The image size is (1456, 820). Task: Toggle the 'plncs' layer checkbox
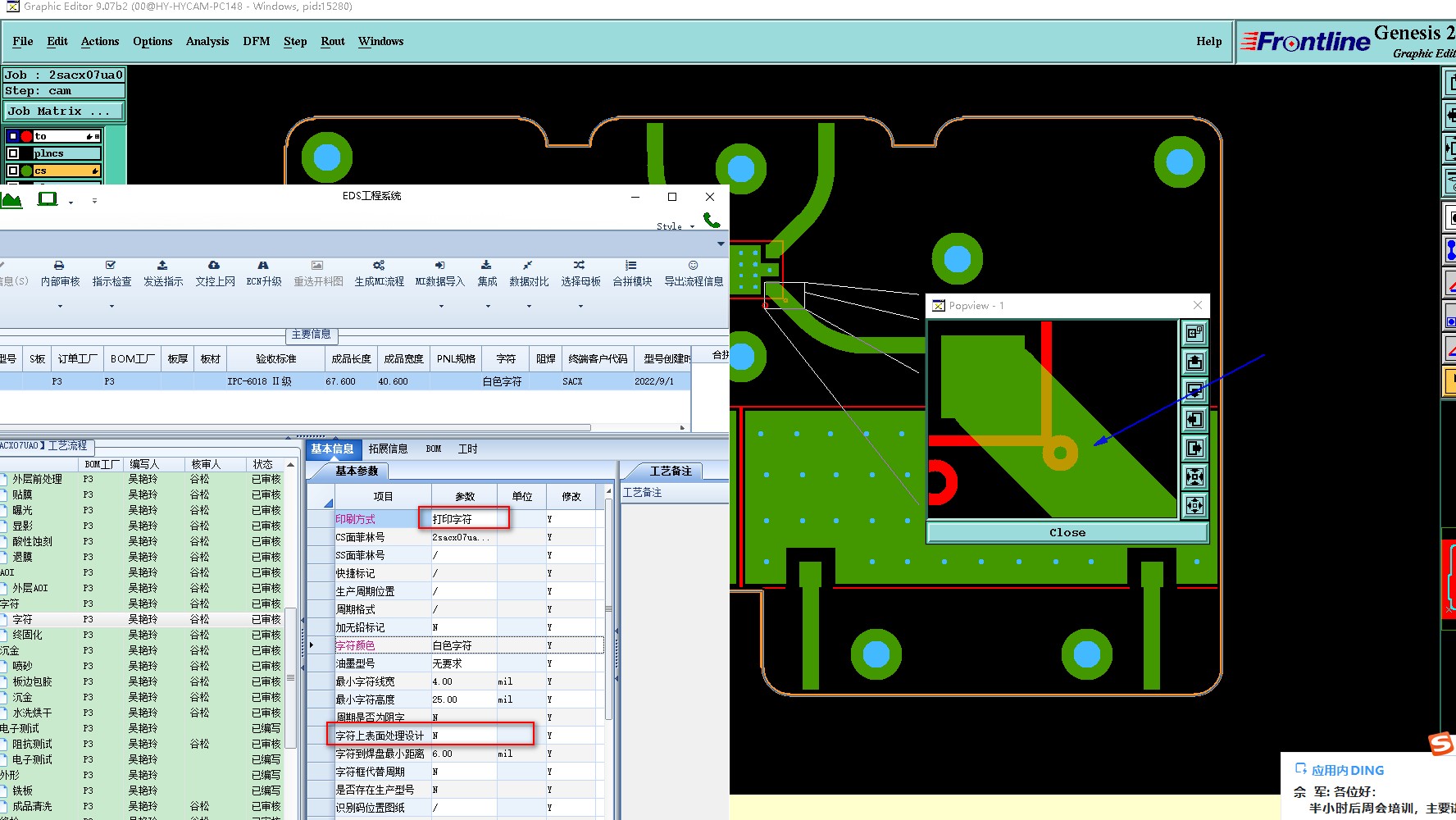tap(12, 153)
